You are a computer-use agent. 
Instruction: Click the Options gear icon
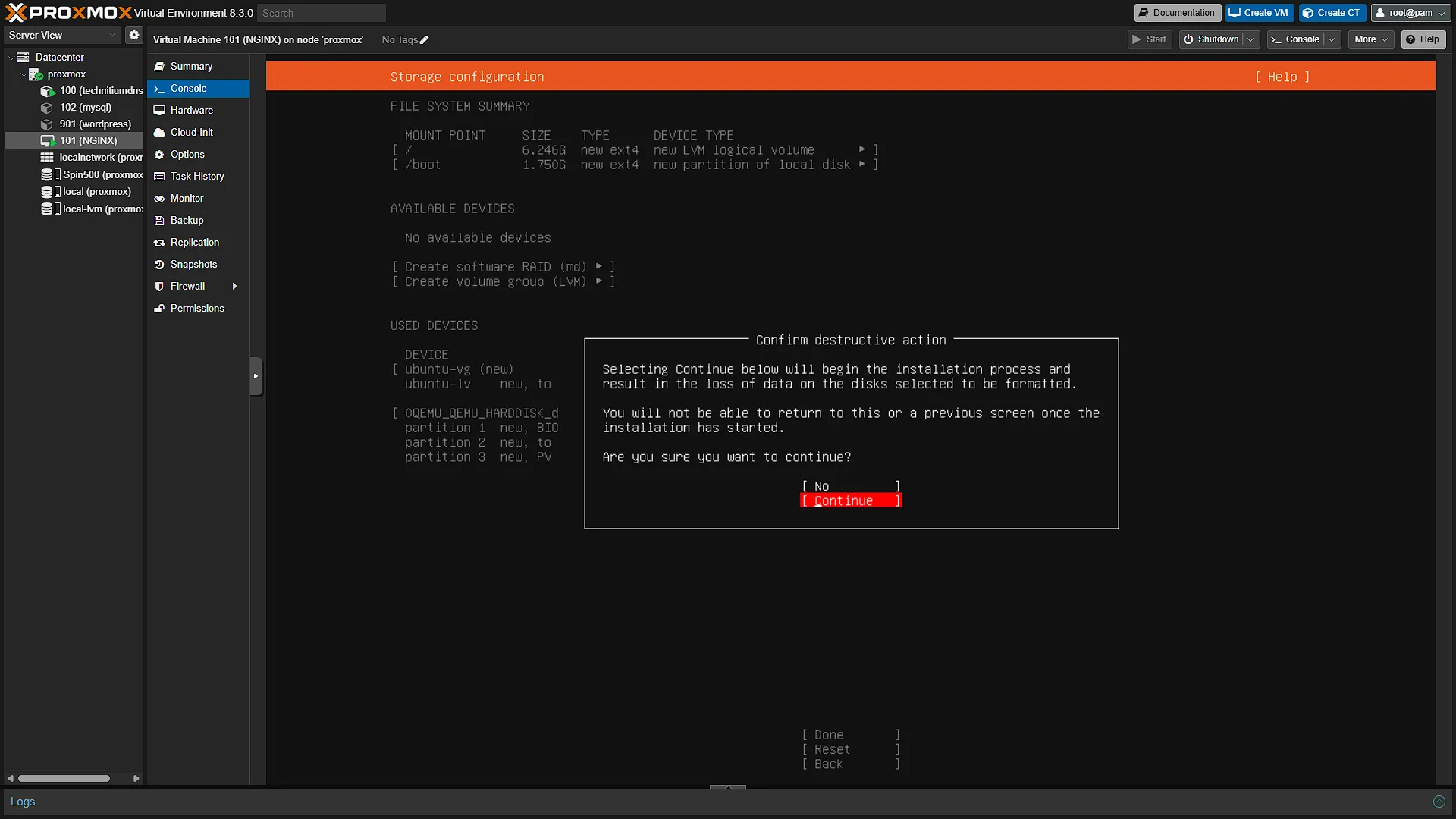tap(159, 155)
